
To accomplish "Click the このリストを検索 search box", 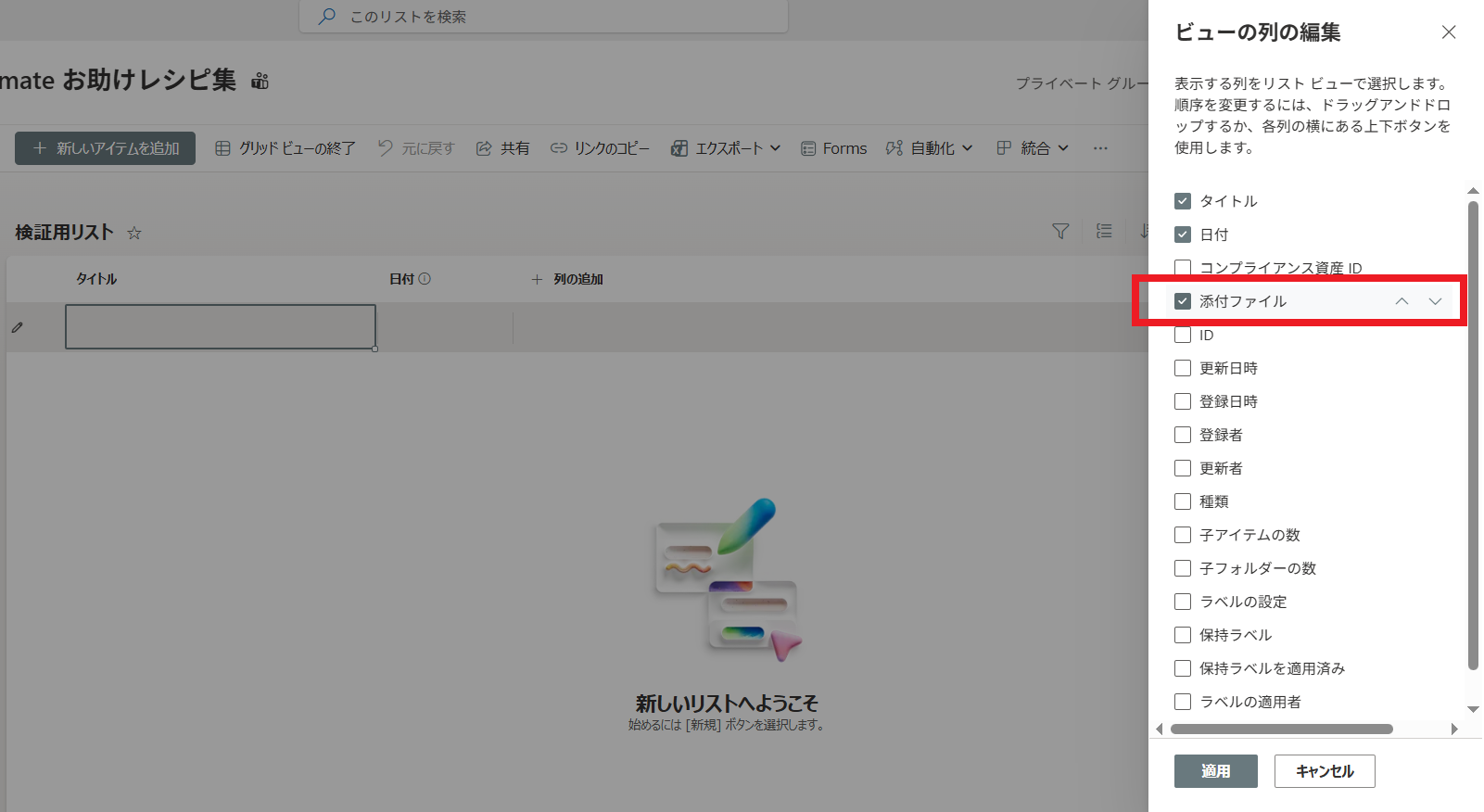I will (x=543, y=17).
